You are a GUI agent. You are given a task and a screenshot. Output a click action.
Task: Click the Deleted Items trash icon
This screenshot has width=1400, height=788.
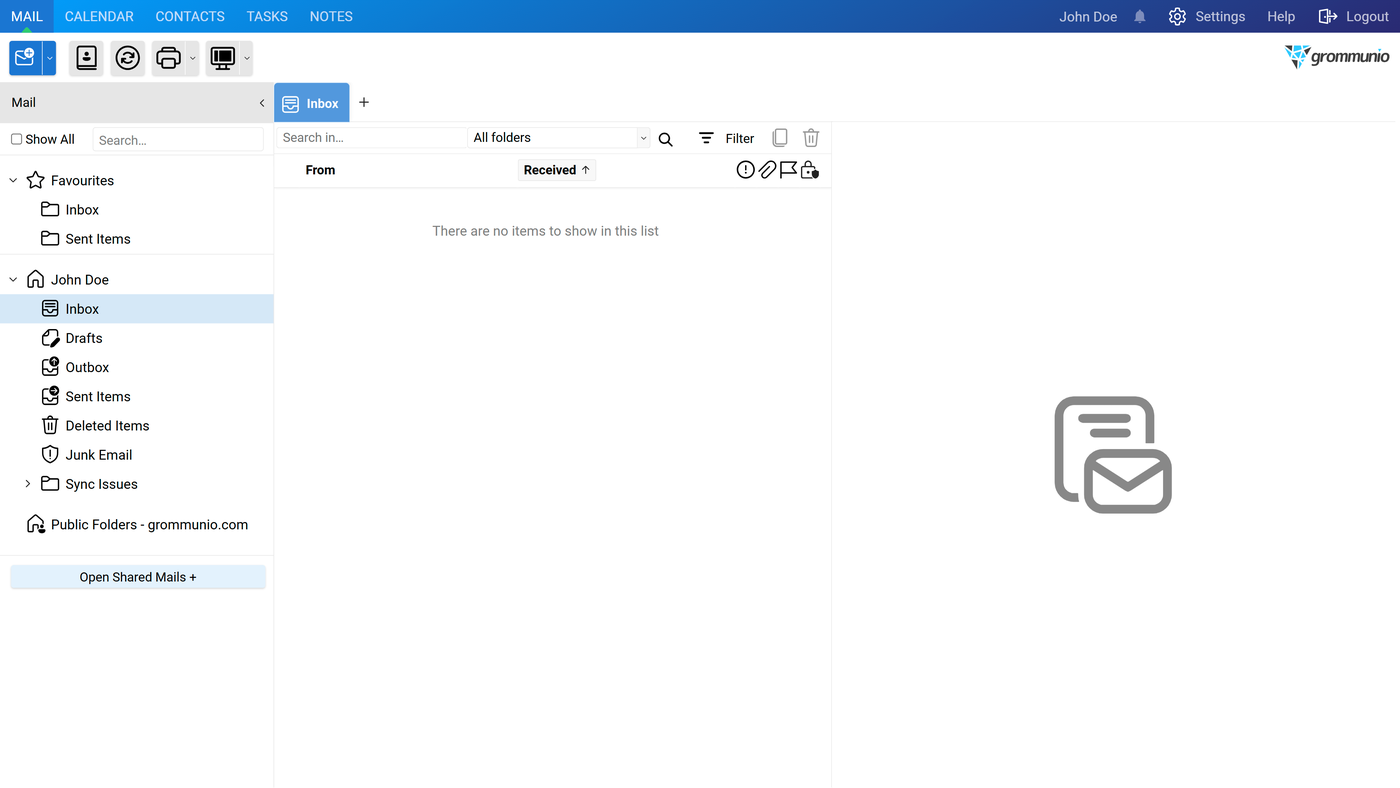[x=50, y=425]
